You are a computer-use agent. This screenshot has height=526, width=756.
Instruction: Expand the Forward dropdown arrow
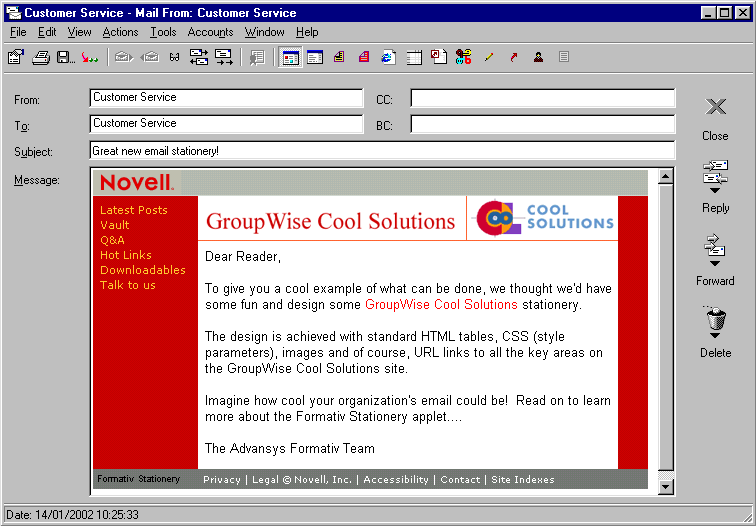pyautogui.click(x=715, y=264)
